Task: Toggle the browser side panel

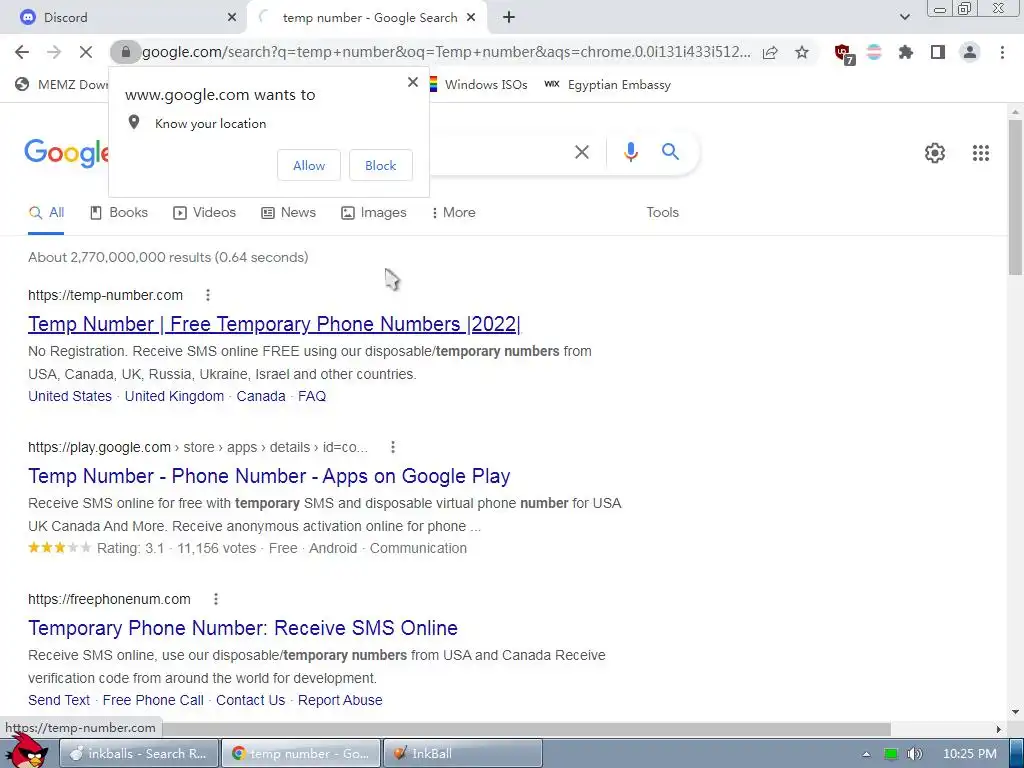Action: [x=938, y=52]
